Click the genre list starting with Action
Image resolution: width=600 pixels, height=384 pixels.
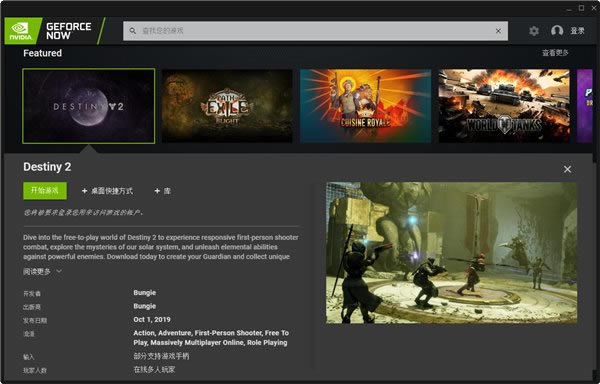pyautogui.click(x=211, y=338)
